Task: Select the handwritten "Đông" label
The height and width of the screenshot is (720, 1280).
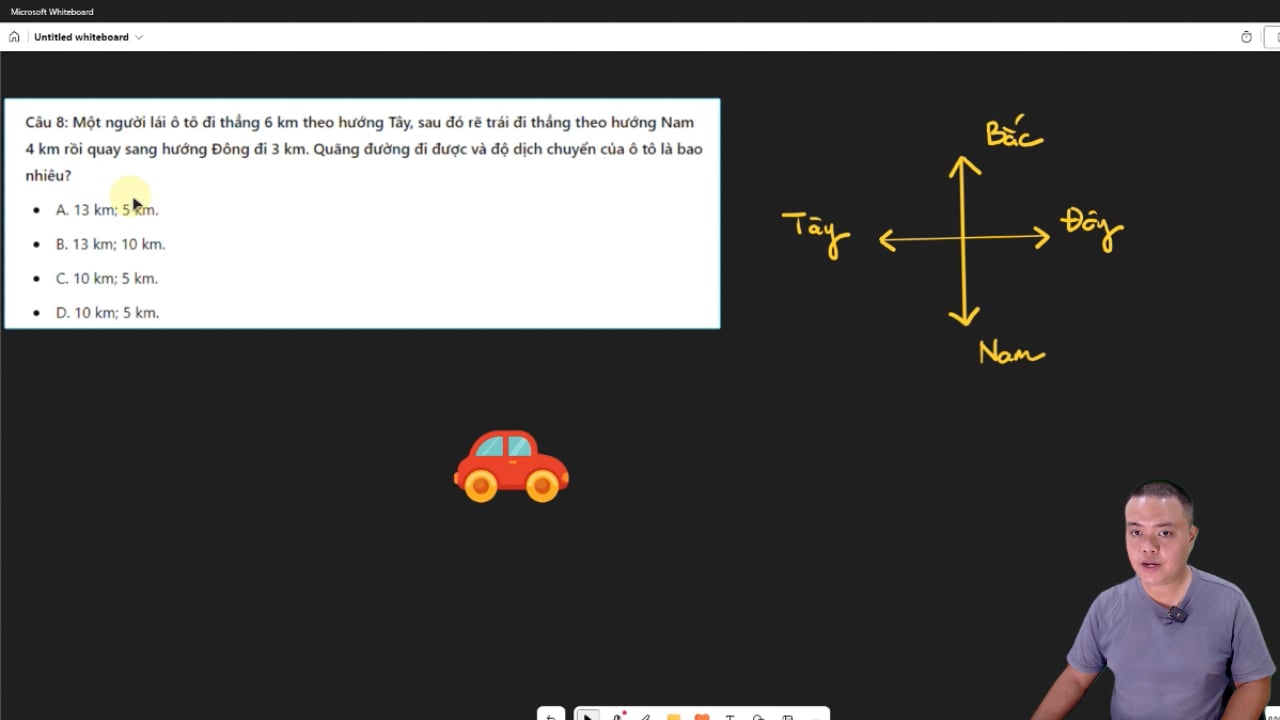Action: pyautogui.click(x=1092, y=228)
